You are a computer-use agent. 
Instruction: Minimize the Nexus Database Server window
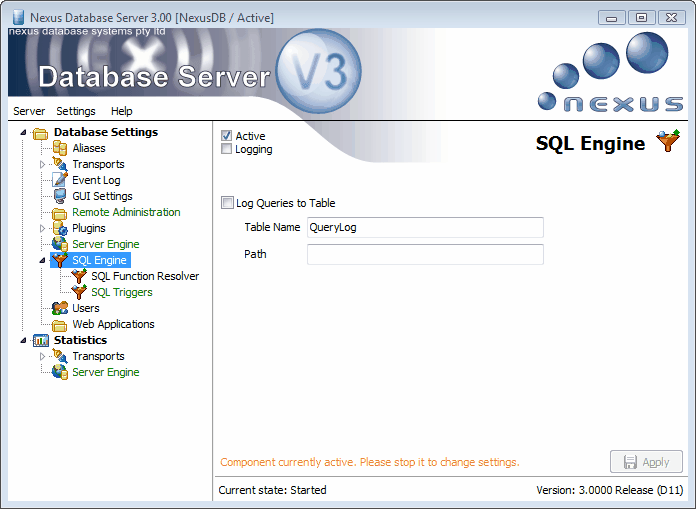click(612, 18)
